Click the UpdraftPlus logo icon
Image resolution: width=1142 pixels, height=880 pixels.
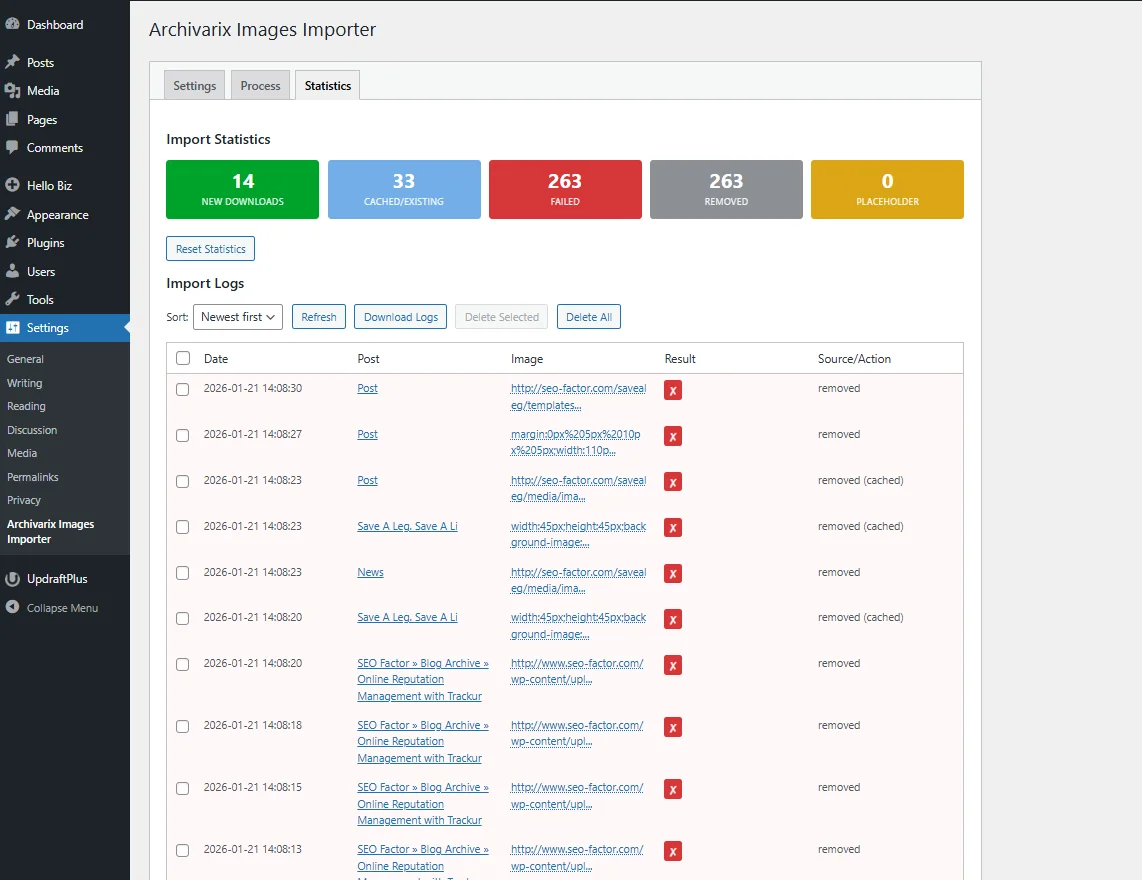coord(12,579)
